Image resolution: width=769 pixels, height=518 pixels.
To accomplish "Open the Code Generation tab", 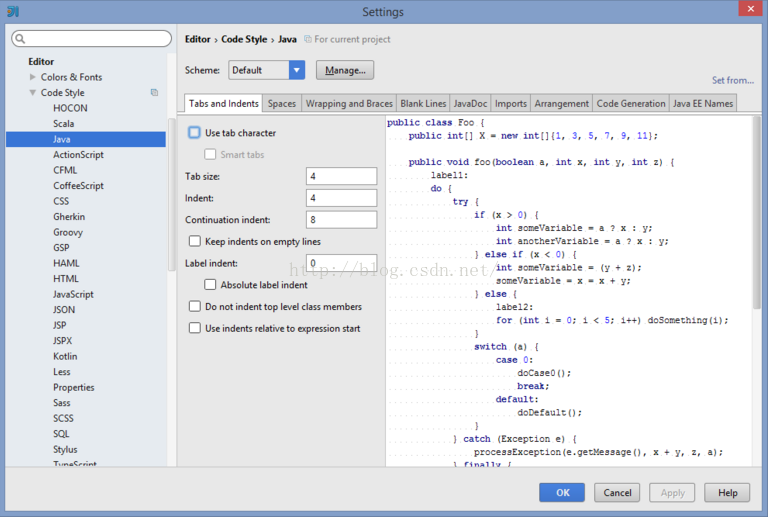I will (631, 104).
